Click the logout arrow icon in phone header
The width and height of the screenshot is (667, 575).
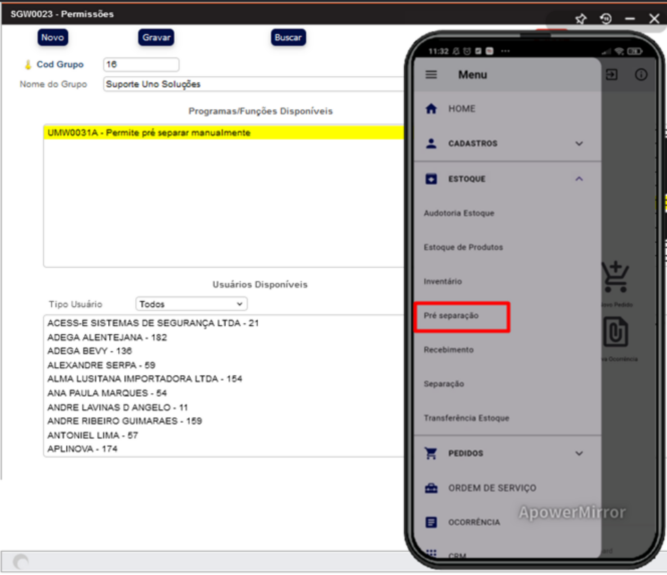[612, 75]
